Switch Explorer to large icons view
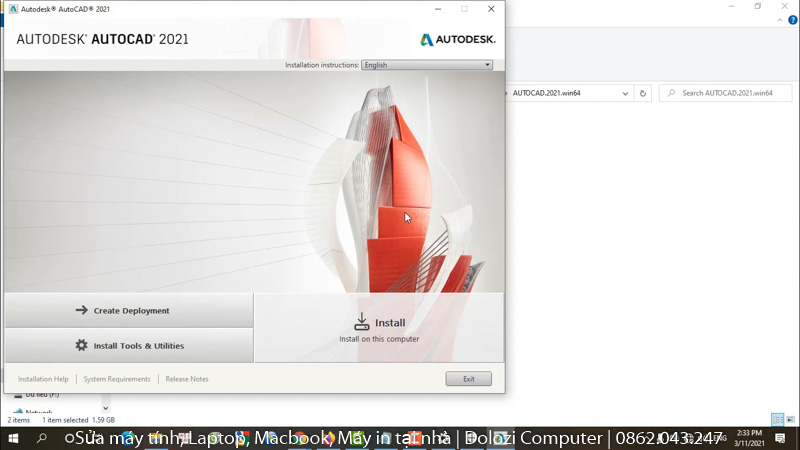 pyautogui.click(x=791, y=420)
